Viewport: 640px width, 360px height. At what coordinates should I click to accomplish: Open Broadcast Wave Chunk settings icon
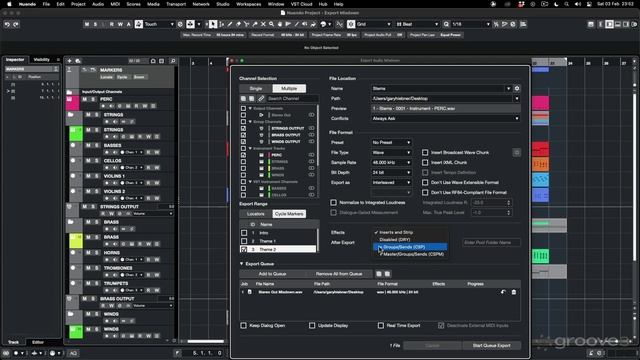click(516, 152)
